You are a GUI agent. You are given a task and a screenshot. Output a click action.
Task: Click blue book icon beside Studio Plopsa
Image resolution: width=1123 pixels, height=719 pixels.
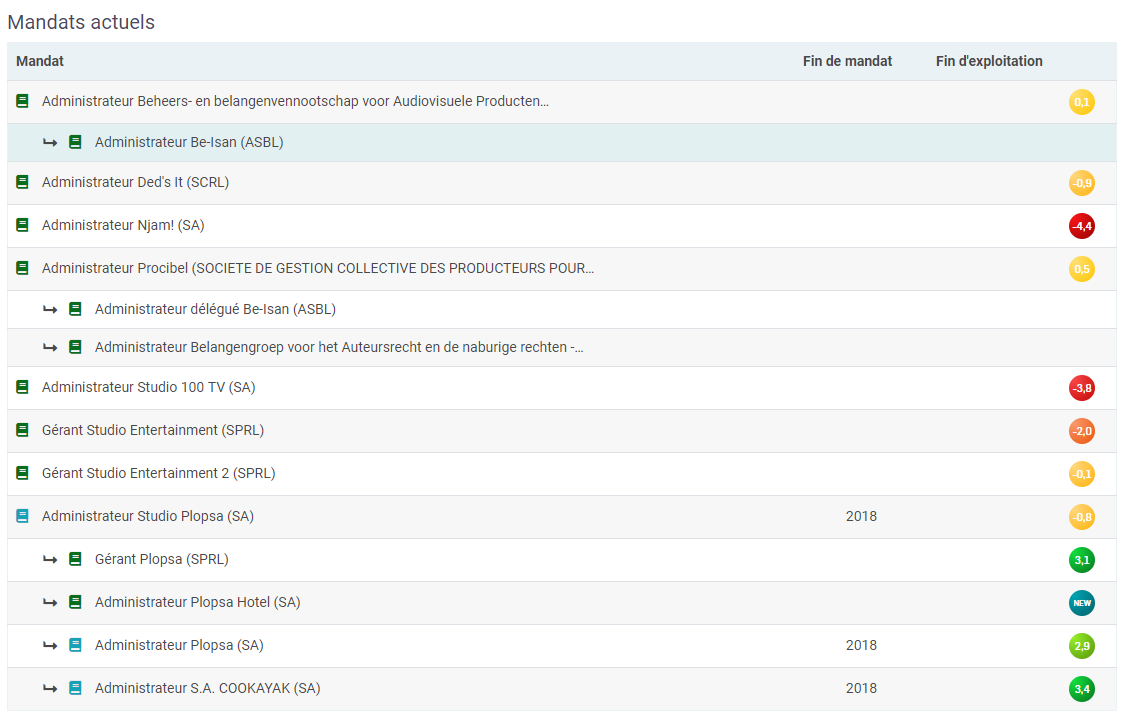tap(23, 517)
